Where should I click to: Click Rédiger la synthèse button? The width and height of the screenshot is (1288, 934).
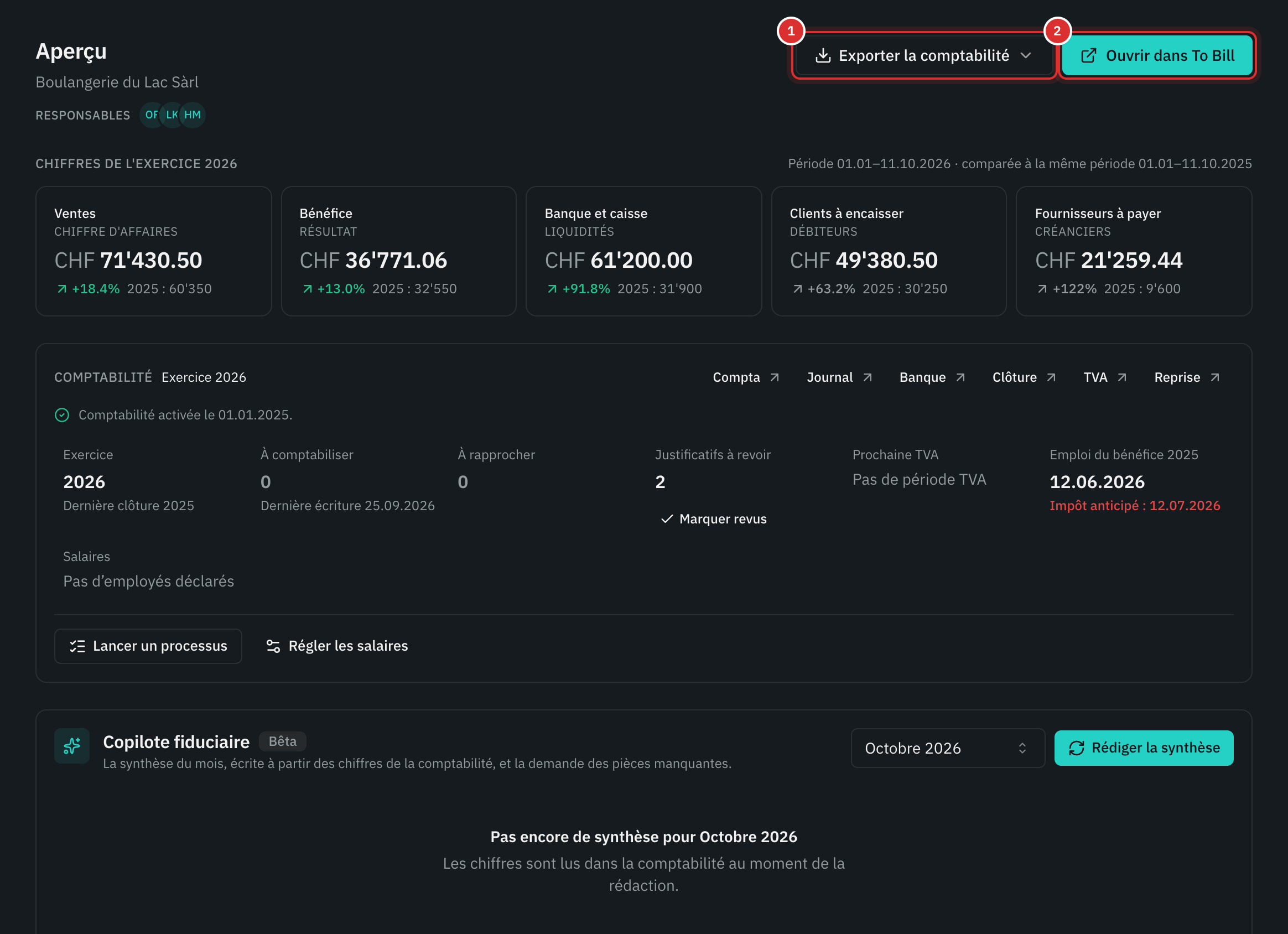pyautogui.click(x=1144, y=748)
